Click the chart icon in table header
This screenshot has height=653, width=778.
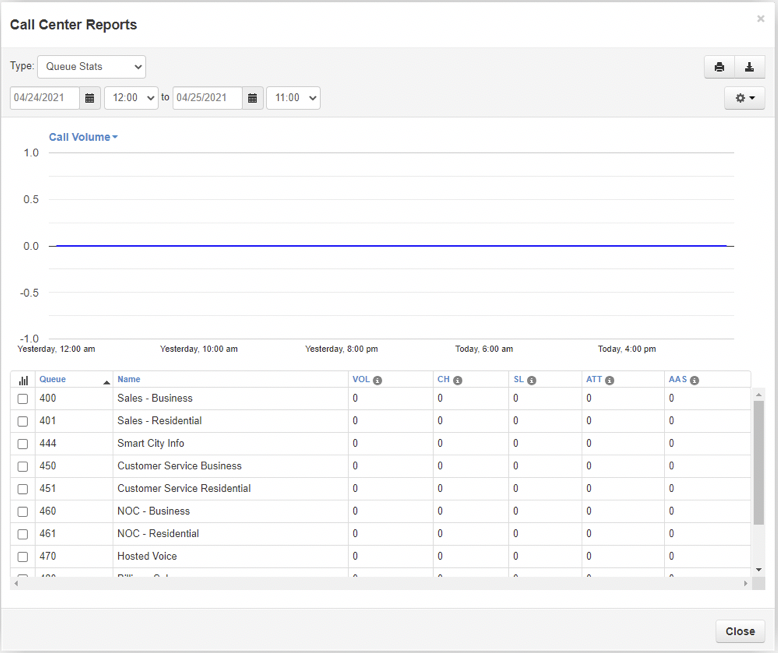pyautogui.click(x=23, y=380)
